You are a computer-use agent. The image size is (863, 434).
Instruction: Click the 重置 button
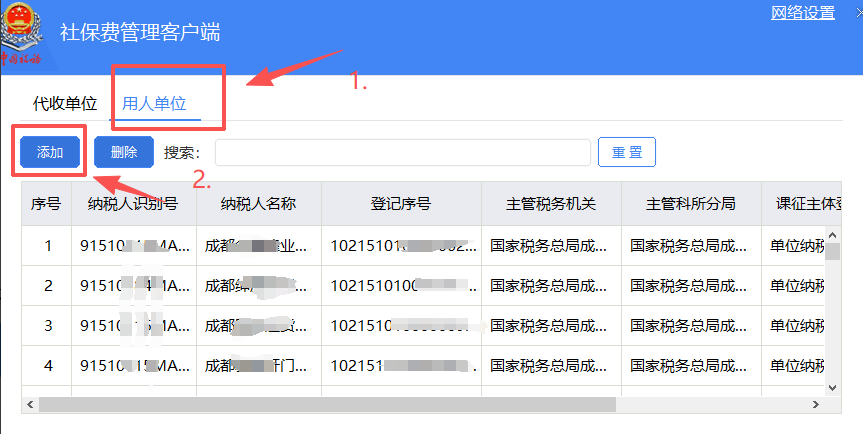[626, 152]
